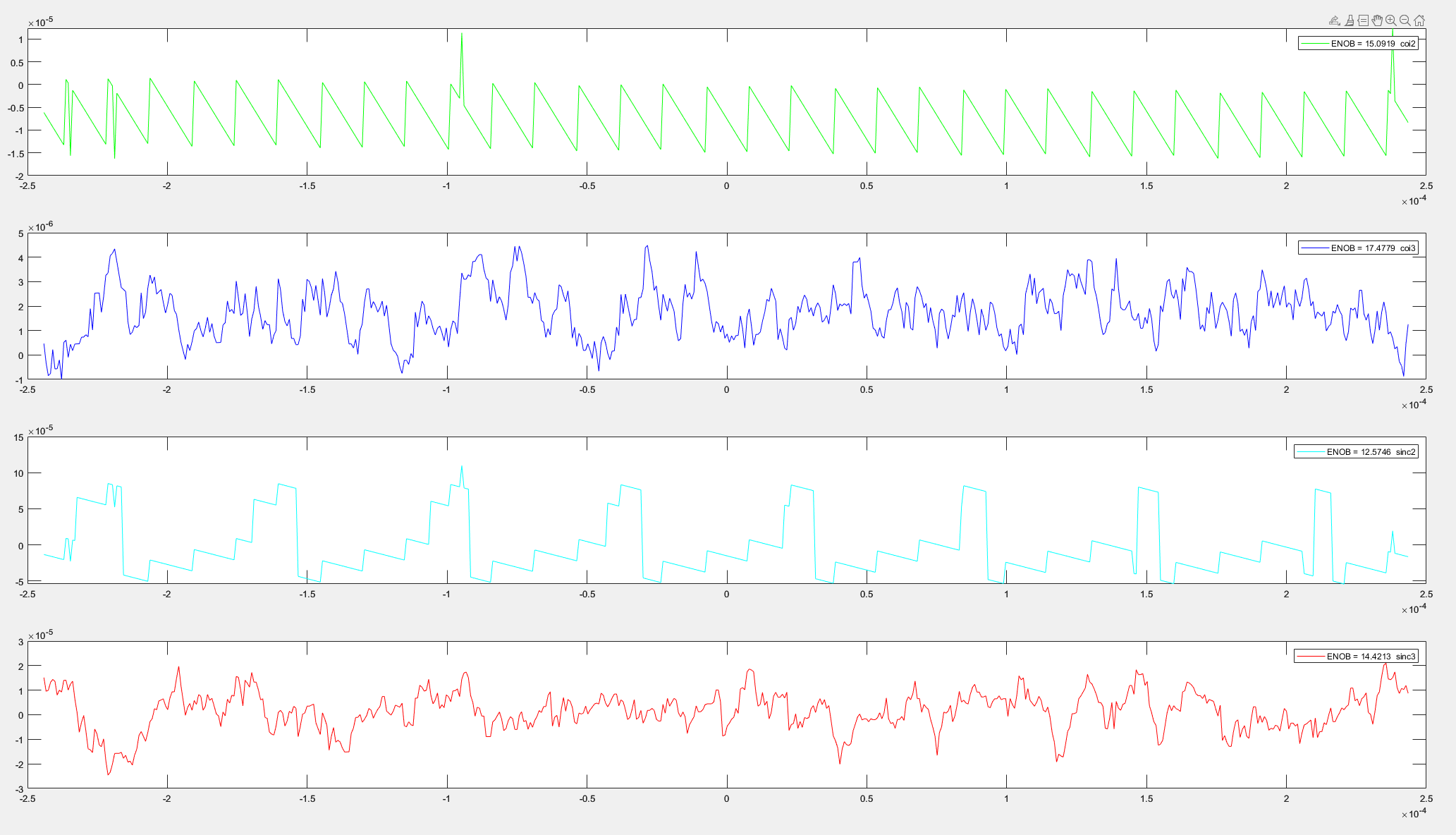Click the y-axis tick '4' on the blue plot
Viewport: 1456px width, 835px height.
pos(21,258)
